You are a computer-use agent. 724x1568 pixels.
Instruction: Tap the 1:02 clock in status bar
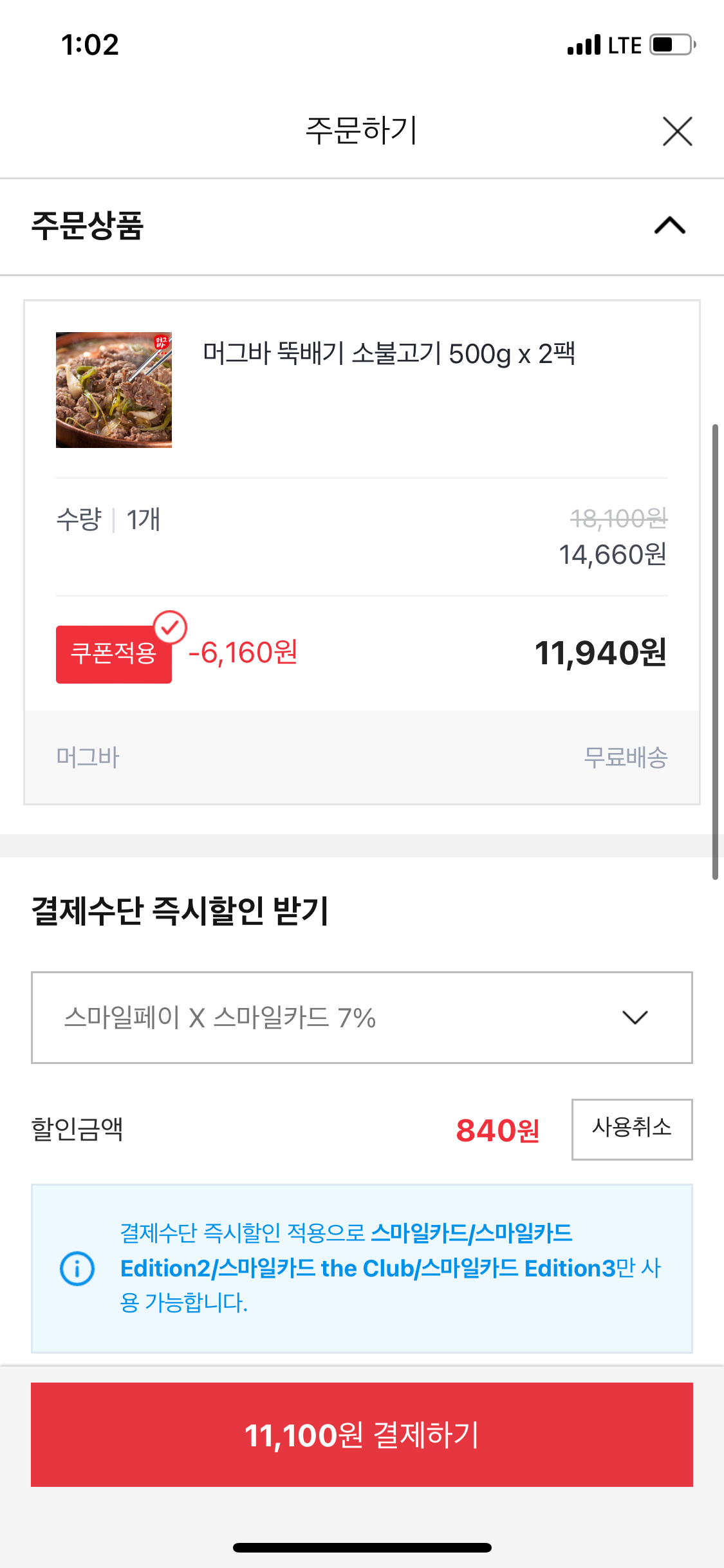(90, 45)
